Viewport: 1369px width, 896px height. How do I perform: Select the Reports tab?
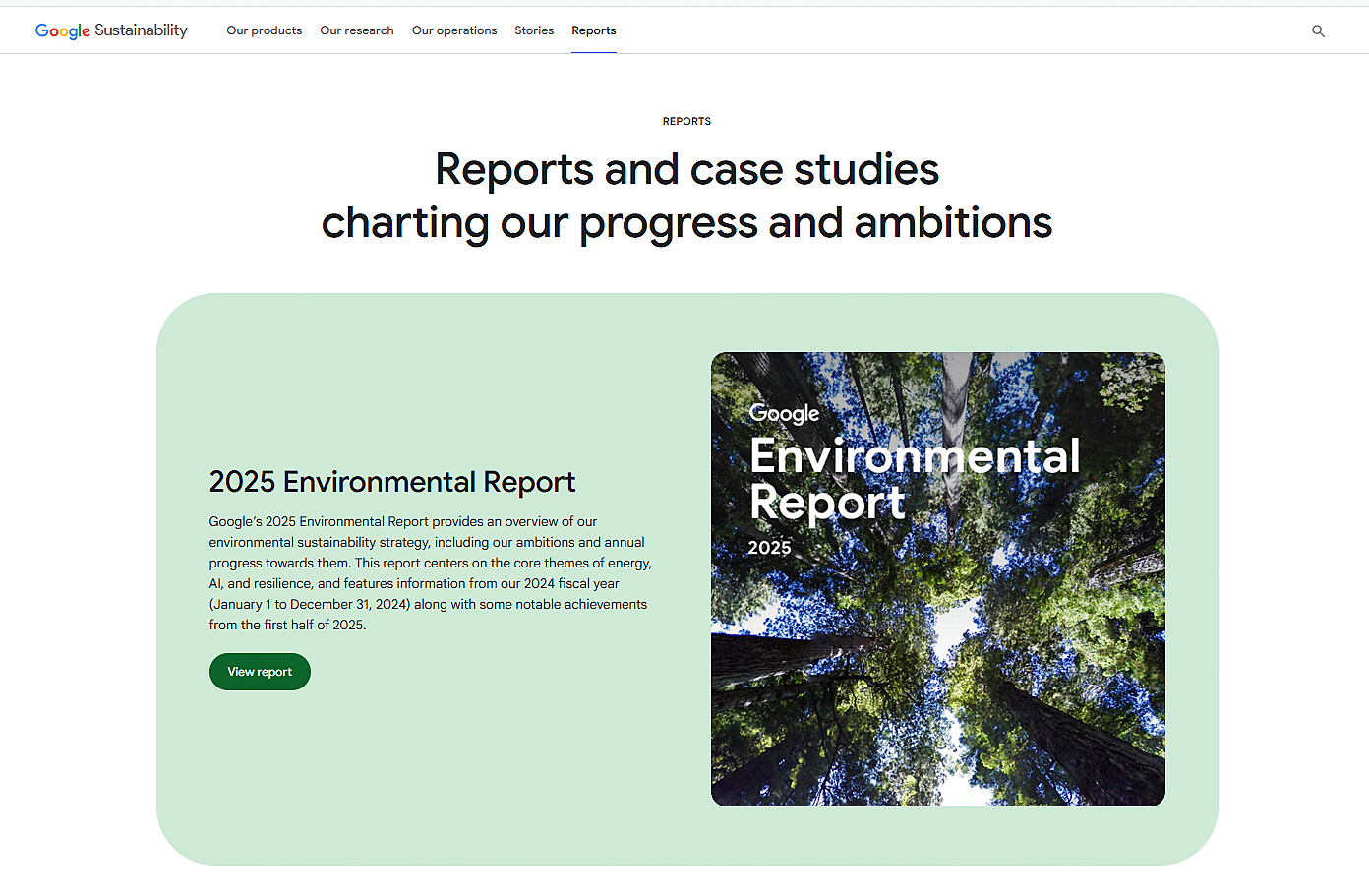(594, 30)
